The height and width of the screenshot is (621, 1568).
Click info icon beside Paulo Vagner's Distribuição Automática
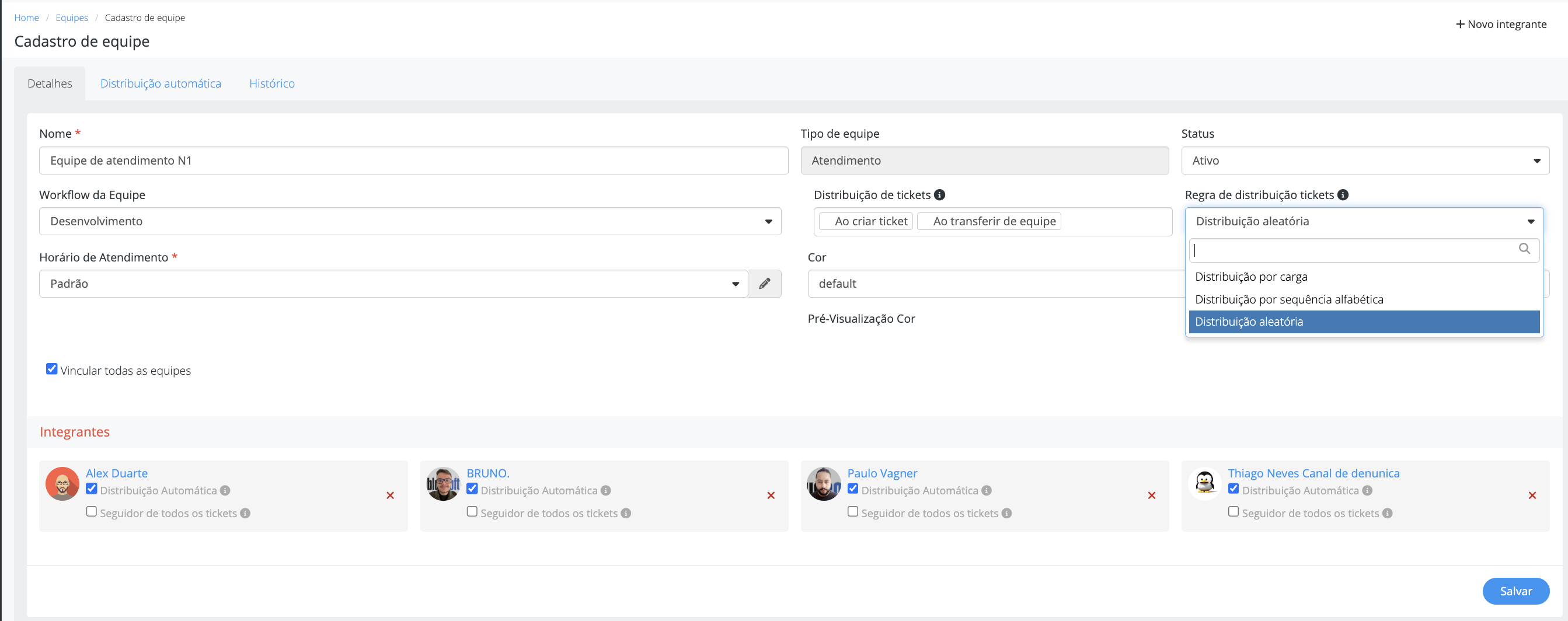pos(987,490)
